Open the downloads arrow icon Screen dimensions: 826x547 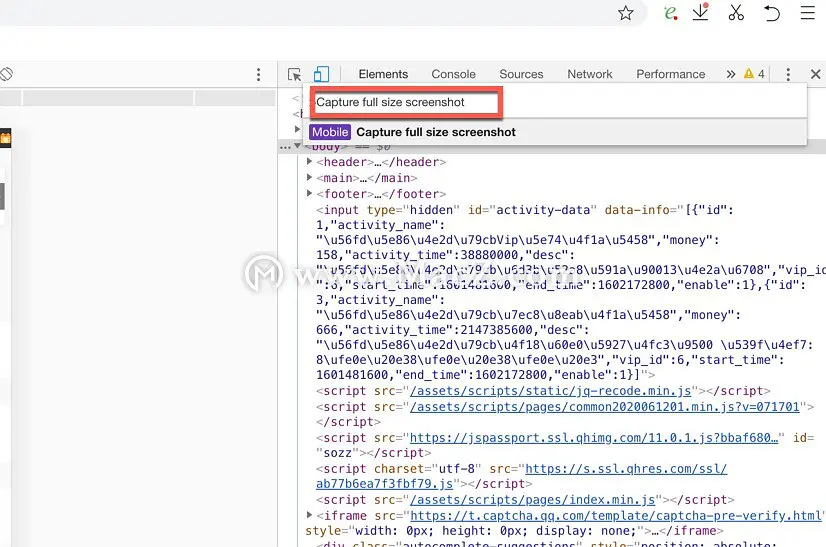point(701,12)
